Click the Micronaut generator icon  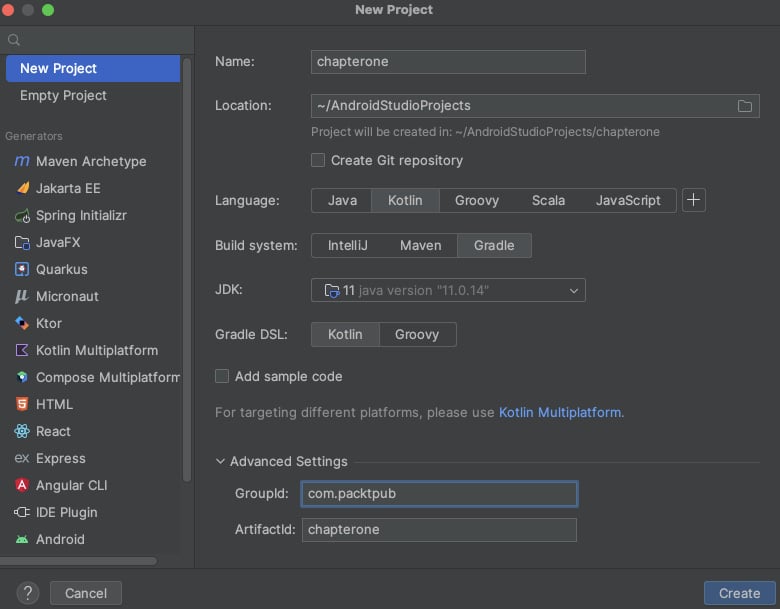(x=22, y=296)
